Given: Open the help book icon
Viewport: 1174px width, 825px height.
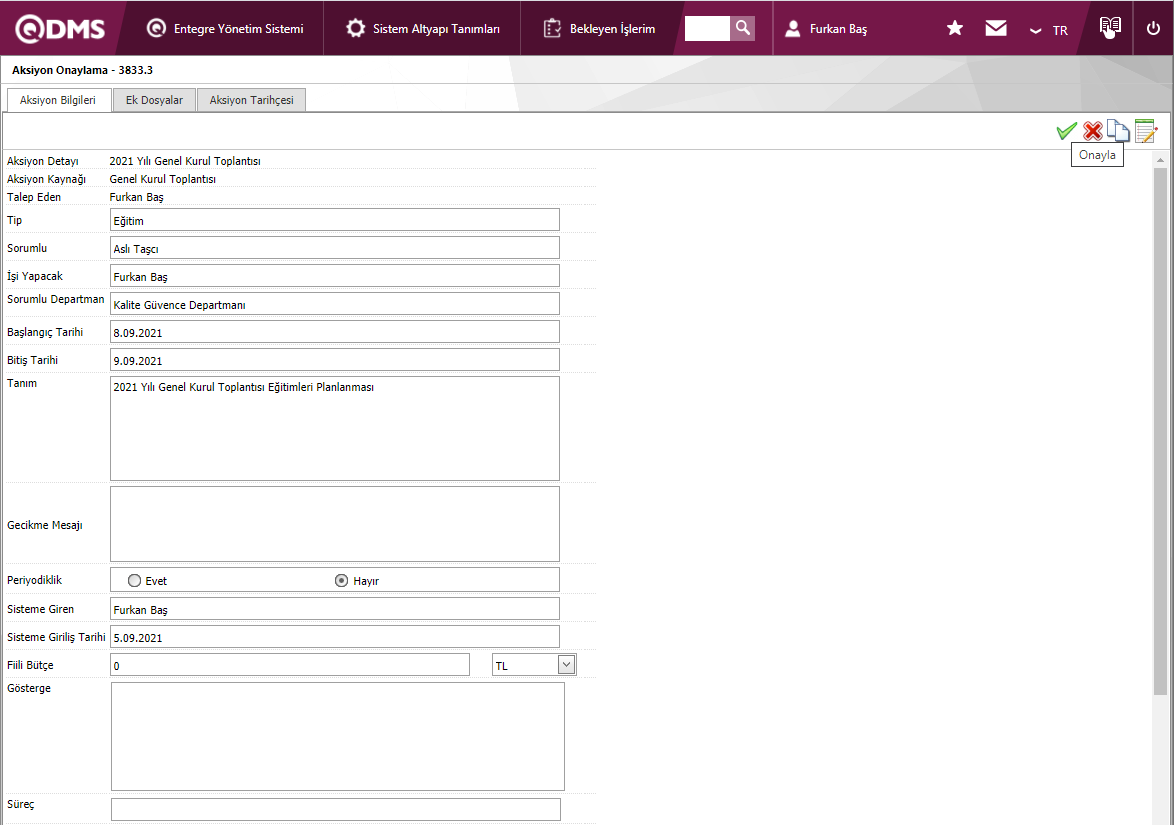Looking at the screenshot, I should 1110,28.
